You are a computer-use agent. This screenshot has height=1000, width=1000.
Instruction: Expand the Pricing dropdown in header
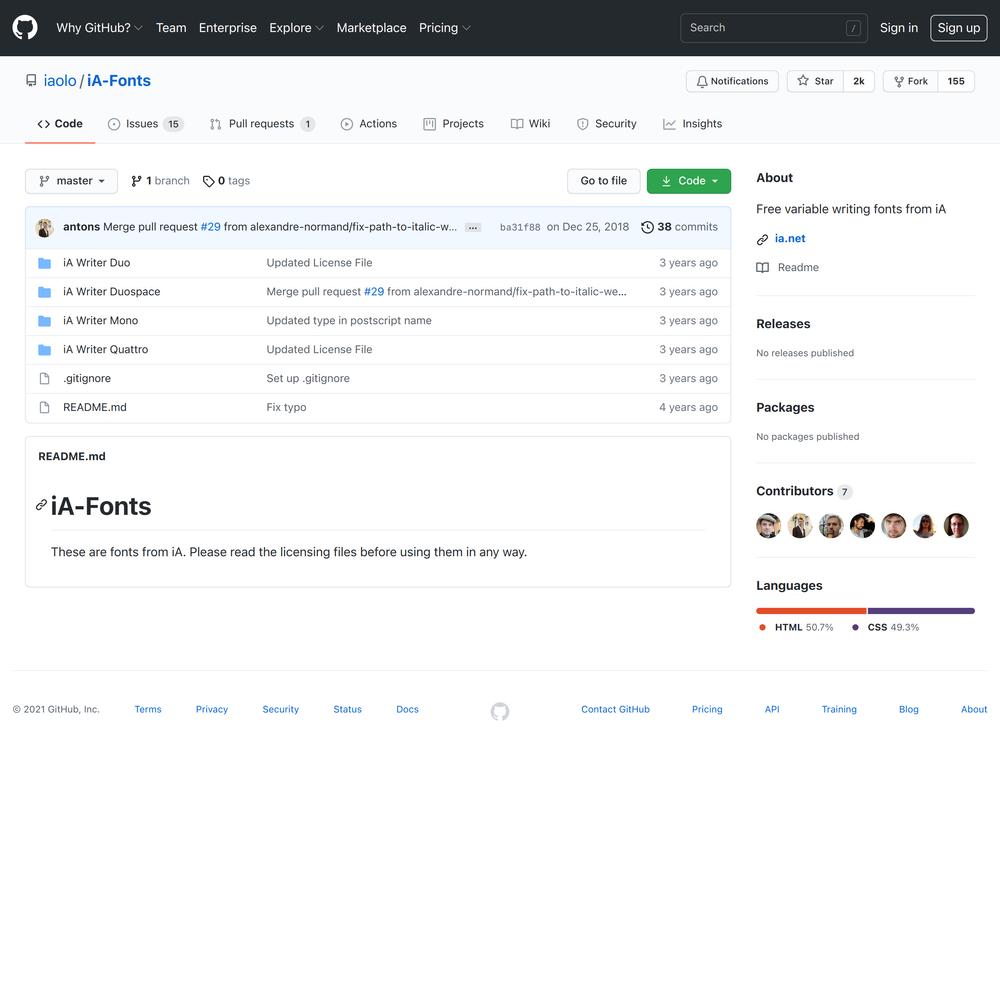445,27
